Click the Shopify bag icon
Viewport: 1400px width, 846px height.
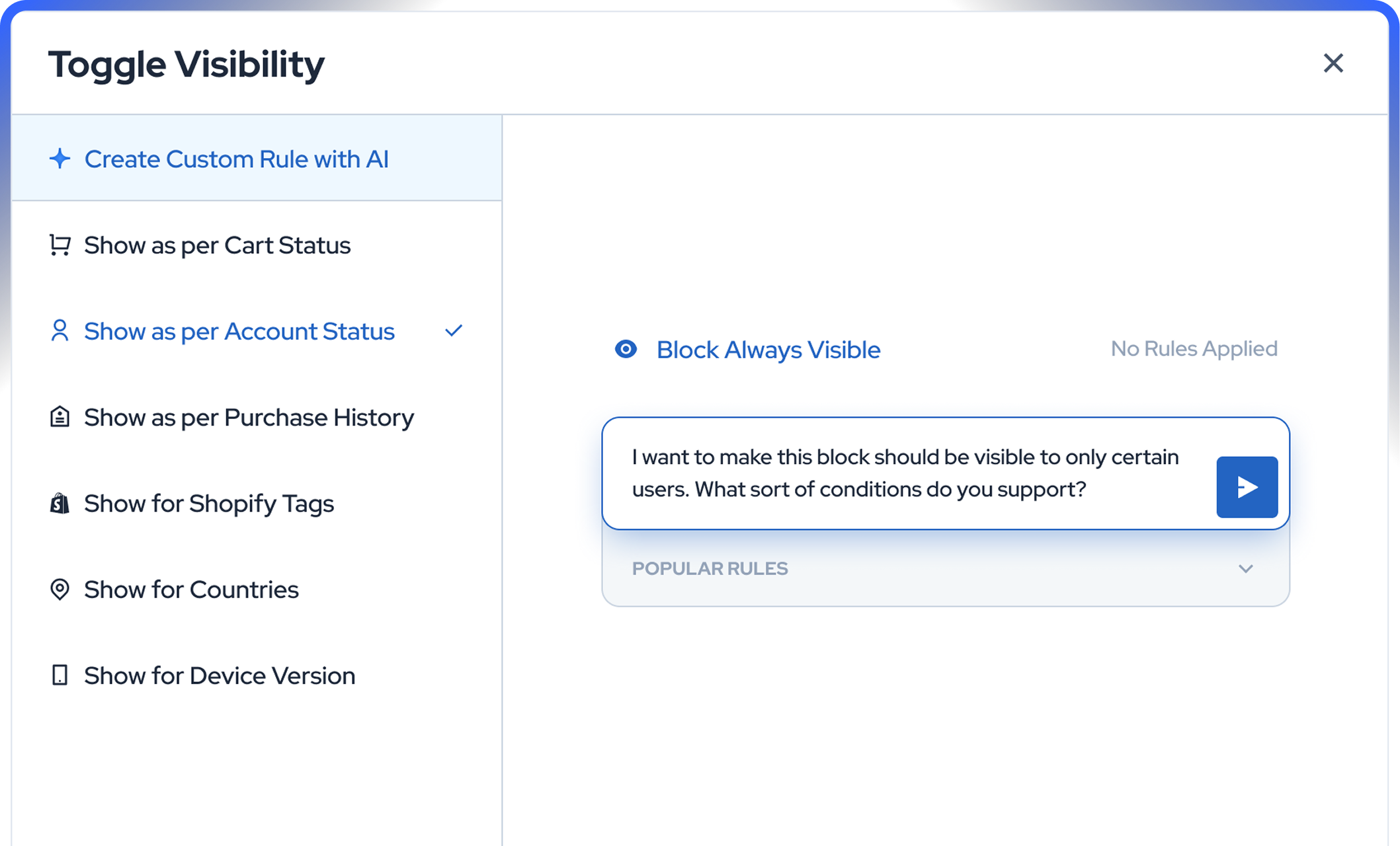pyautogui.click(x=60, y=504)
